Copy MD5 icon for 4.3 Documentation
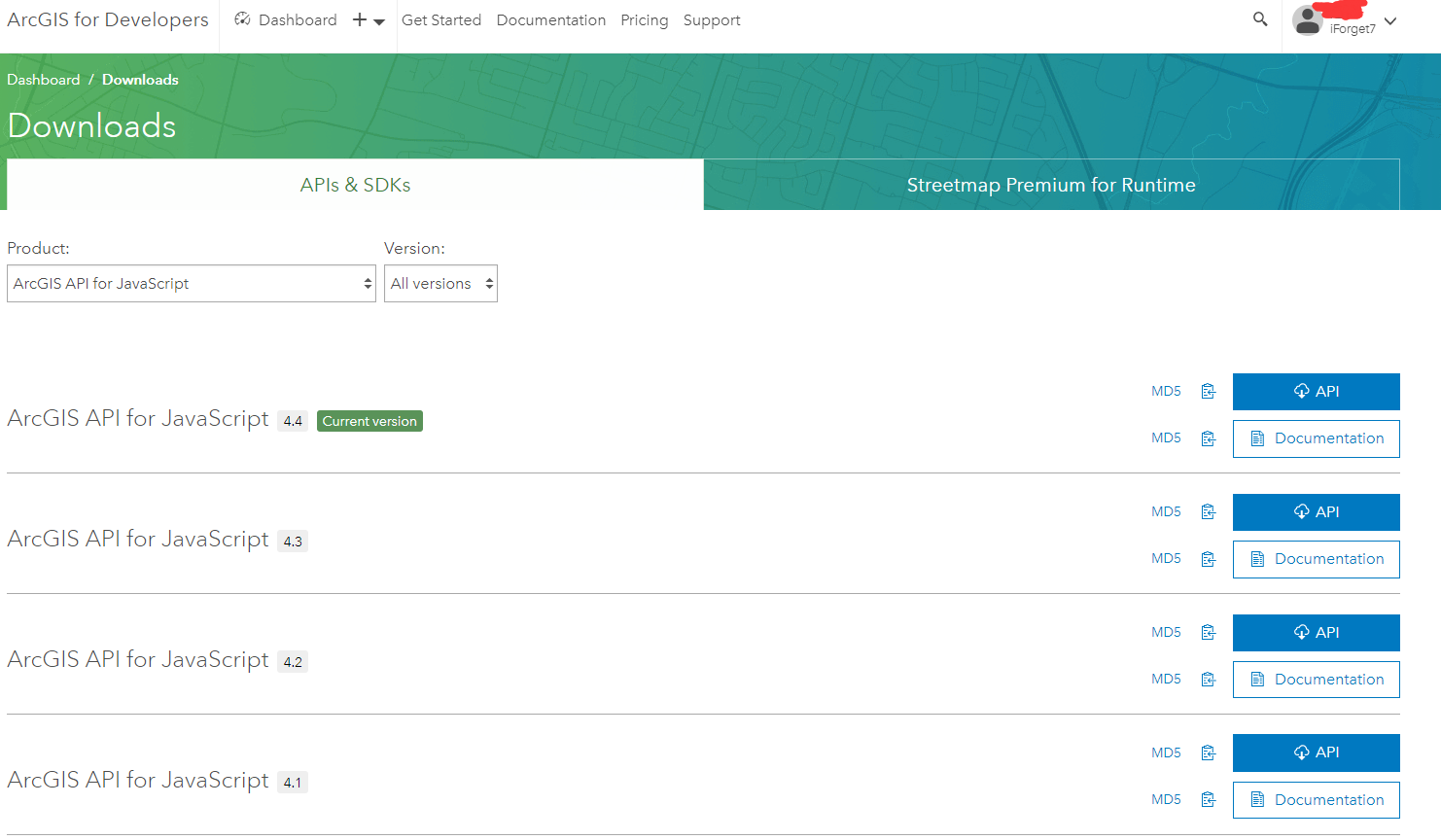The width and height of the screenshot is (1441, 840). [x=1209, y=559]
